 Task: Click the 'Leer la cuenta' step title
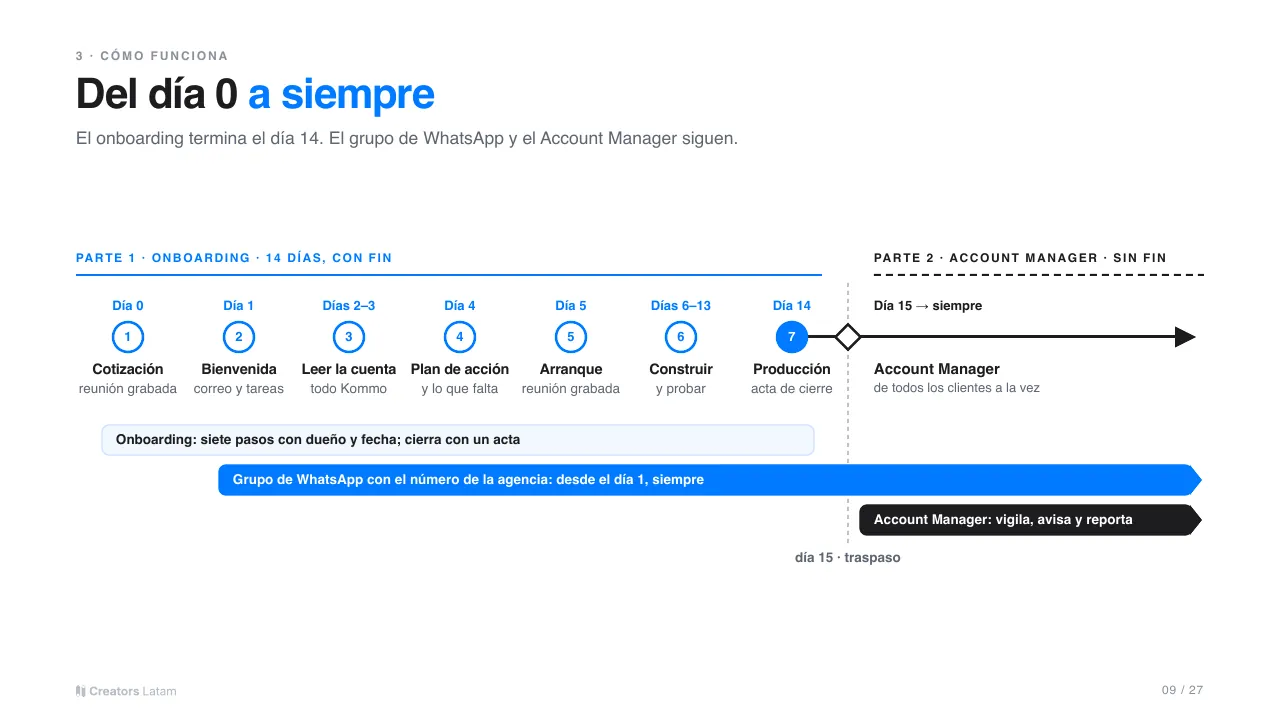(349, 369)
